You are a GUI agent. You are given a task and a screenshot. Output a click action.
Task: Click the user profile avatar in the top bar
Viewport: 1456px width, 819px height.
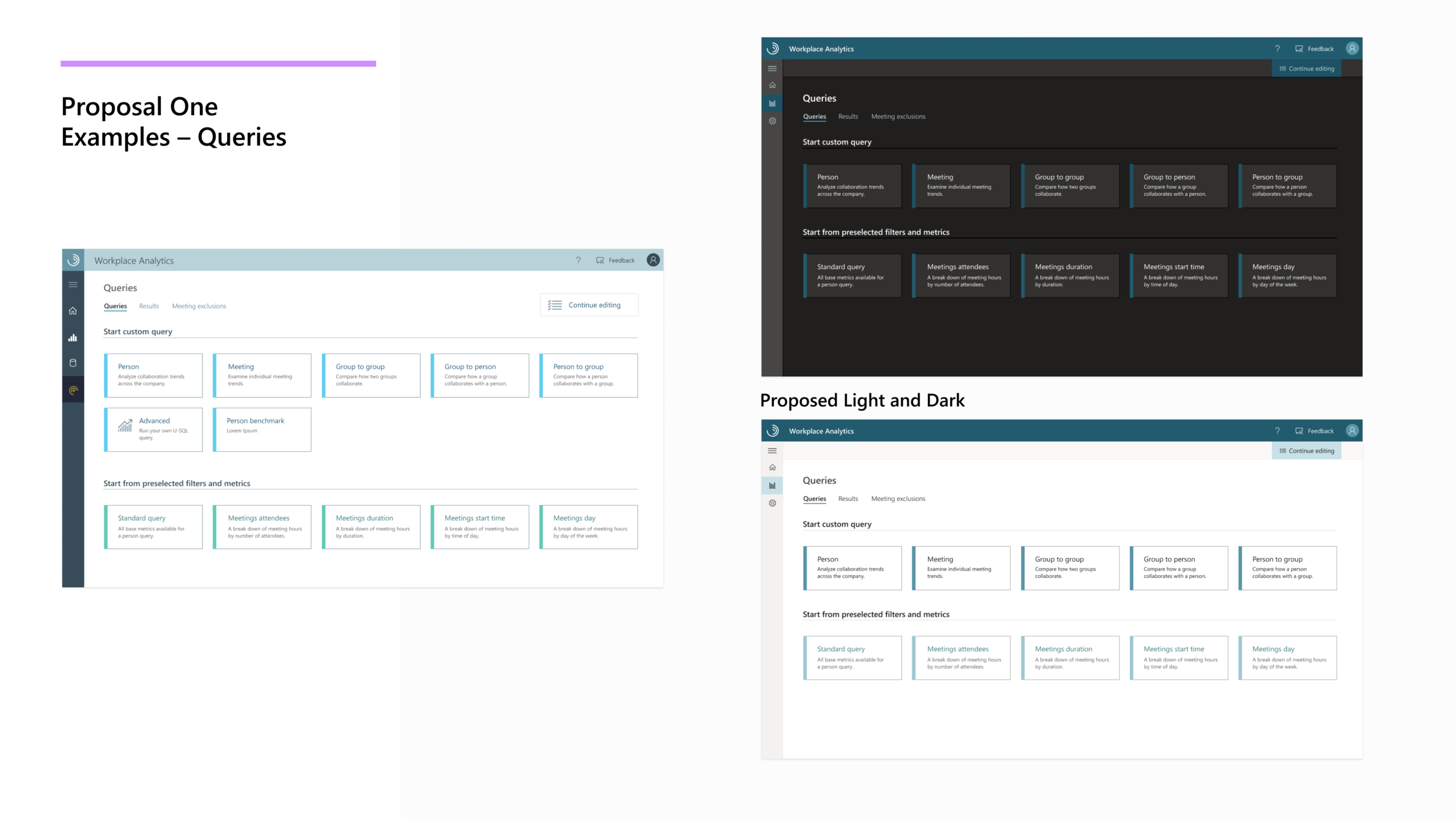pyautogui.click(x=653, y=260)
